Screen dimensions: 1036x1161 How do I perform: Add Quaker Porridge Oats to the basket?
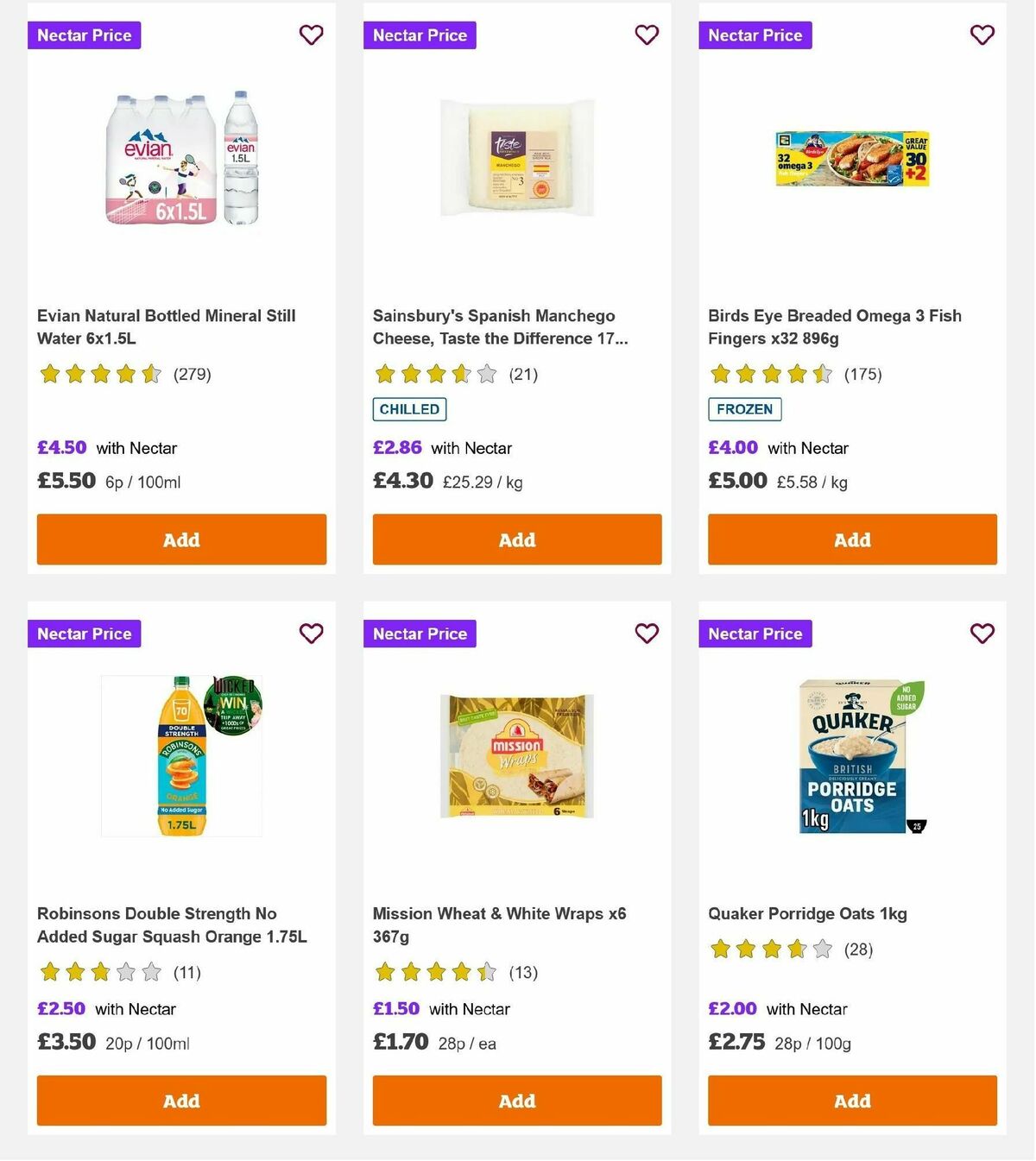(851, 1101)
